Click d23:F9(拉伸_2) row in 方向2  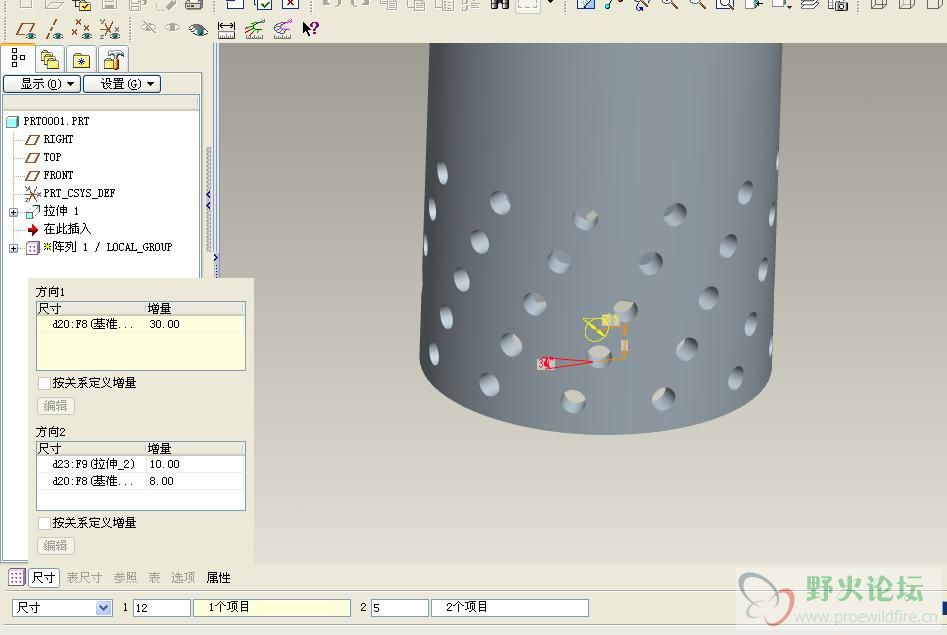coord(94,464)
